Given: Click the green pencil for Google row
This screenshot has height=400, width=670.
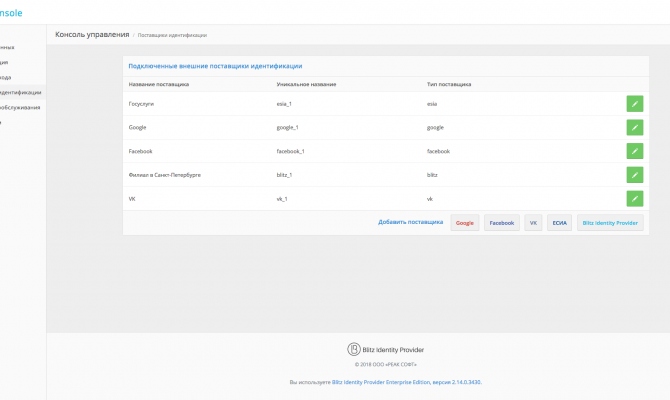Looking at the screenshot, I should [x=634, y=127].
